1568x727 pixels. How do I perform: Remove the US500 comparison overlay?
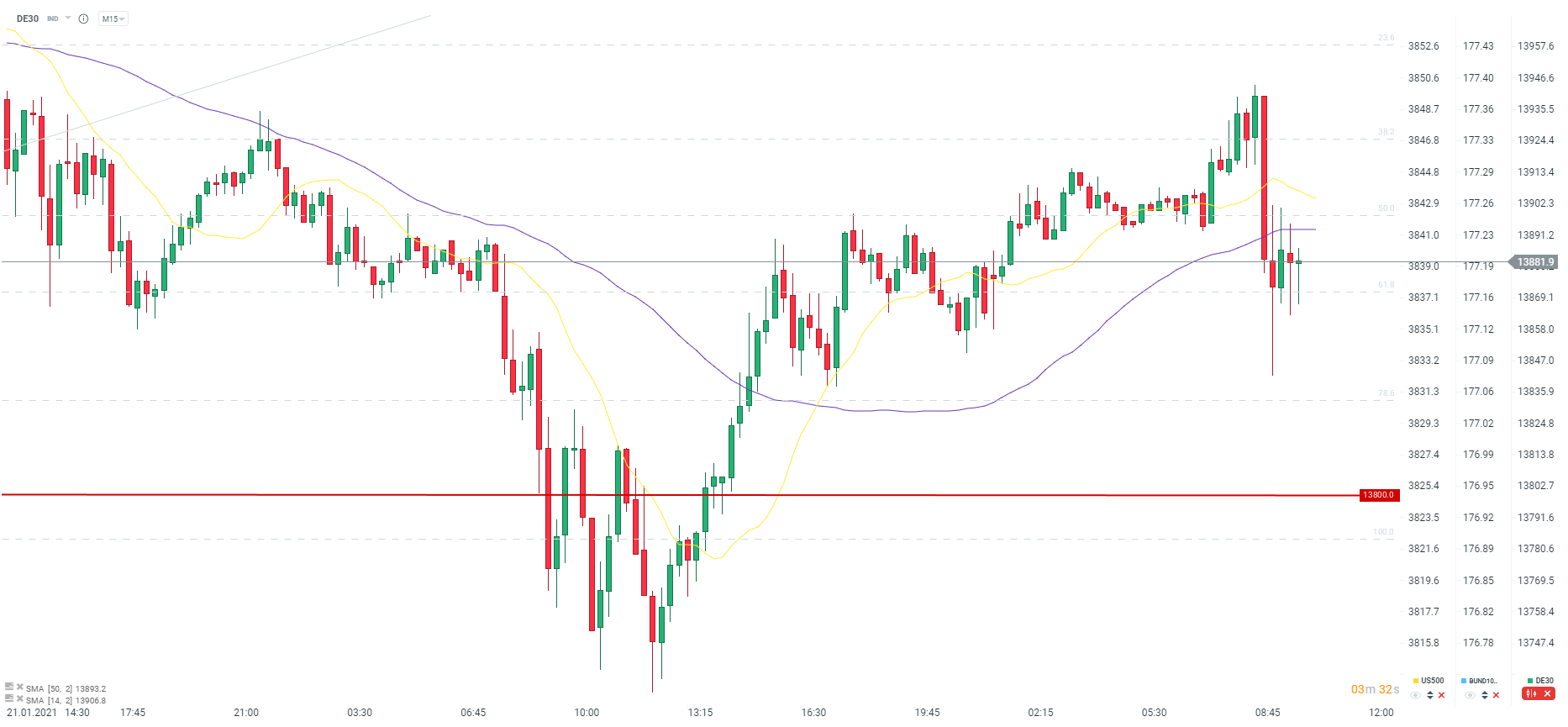1441,695
